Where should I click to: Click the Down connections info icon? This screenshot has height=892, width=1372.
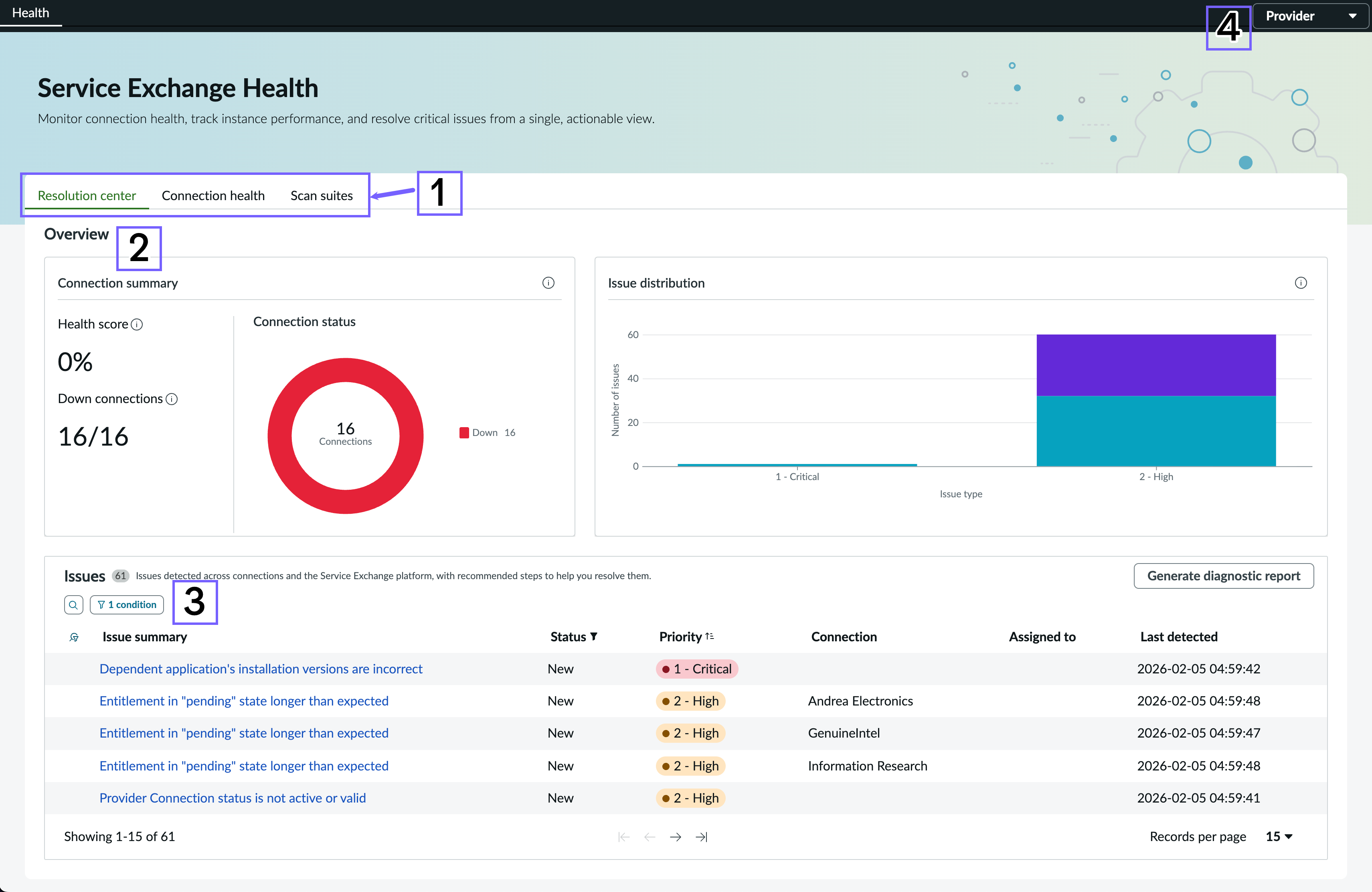[172, 399]
